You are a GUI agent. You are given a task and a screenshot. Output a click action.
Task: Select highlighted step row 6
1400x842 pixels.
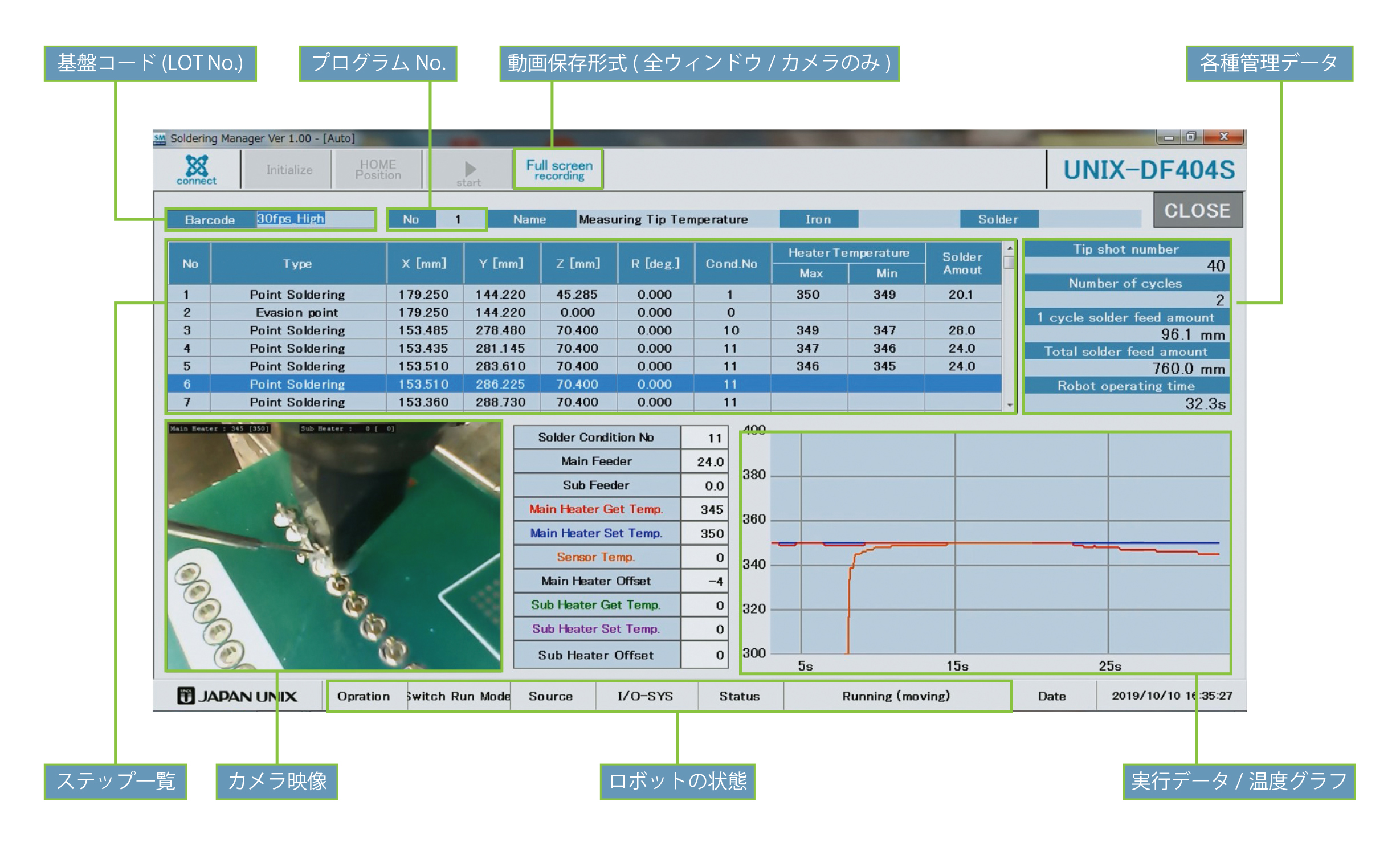(585, 384)
